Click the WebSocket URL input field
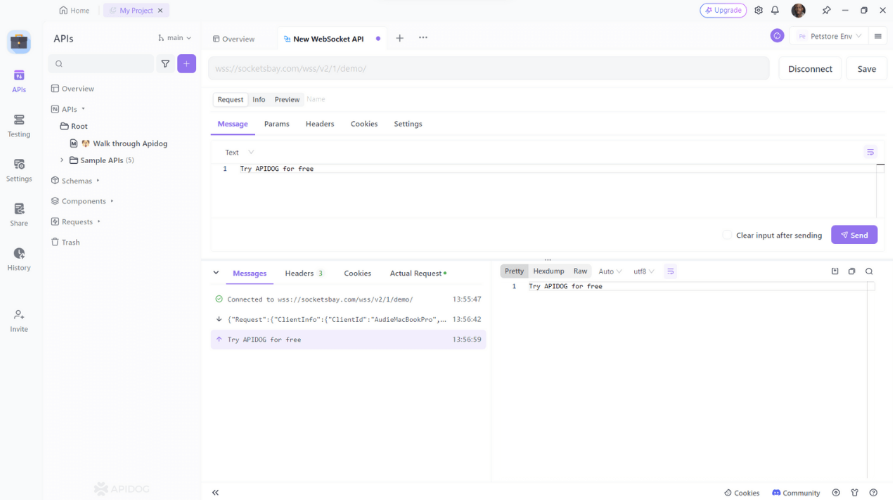This screenshot has height=500, width=893. pos(489,69)
